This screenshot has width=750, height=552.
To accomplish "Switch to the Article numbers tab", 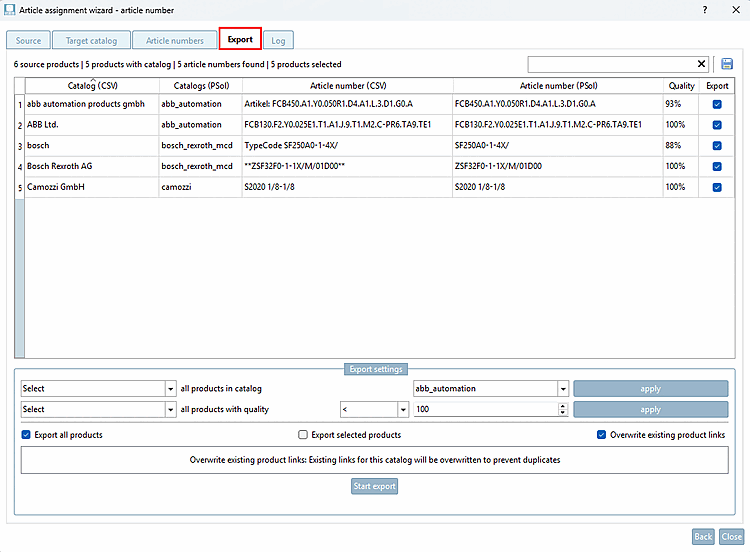I will (x=175, y=41).
